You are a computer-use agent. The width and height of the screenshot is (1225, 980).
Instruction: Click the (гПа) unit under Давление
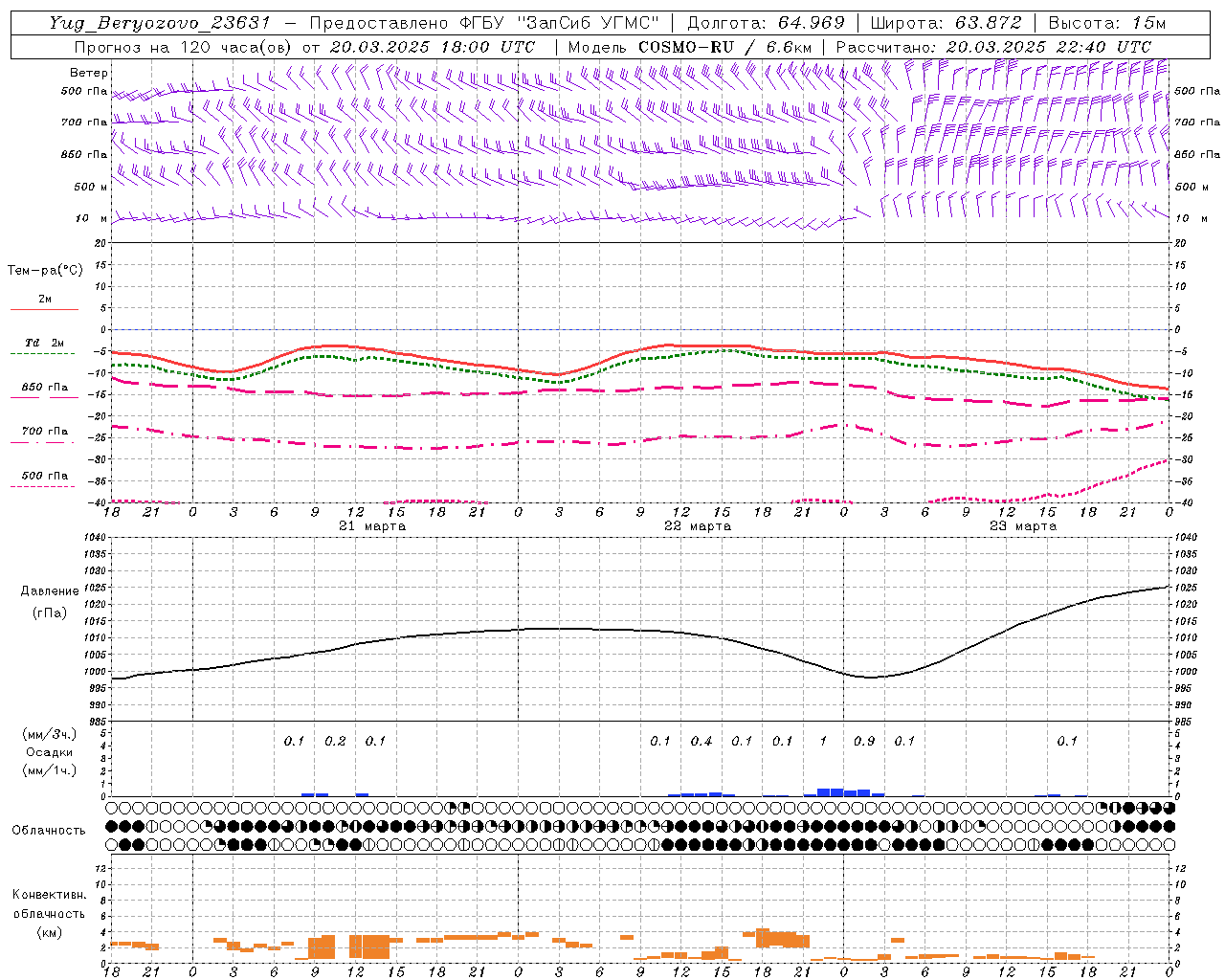pyautogui.click(x=50, y=612)
